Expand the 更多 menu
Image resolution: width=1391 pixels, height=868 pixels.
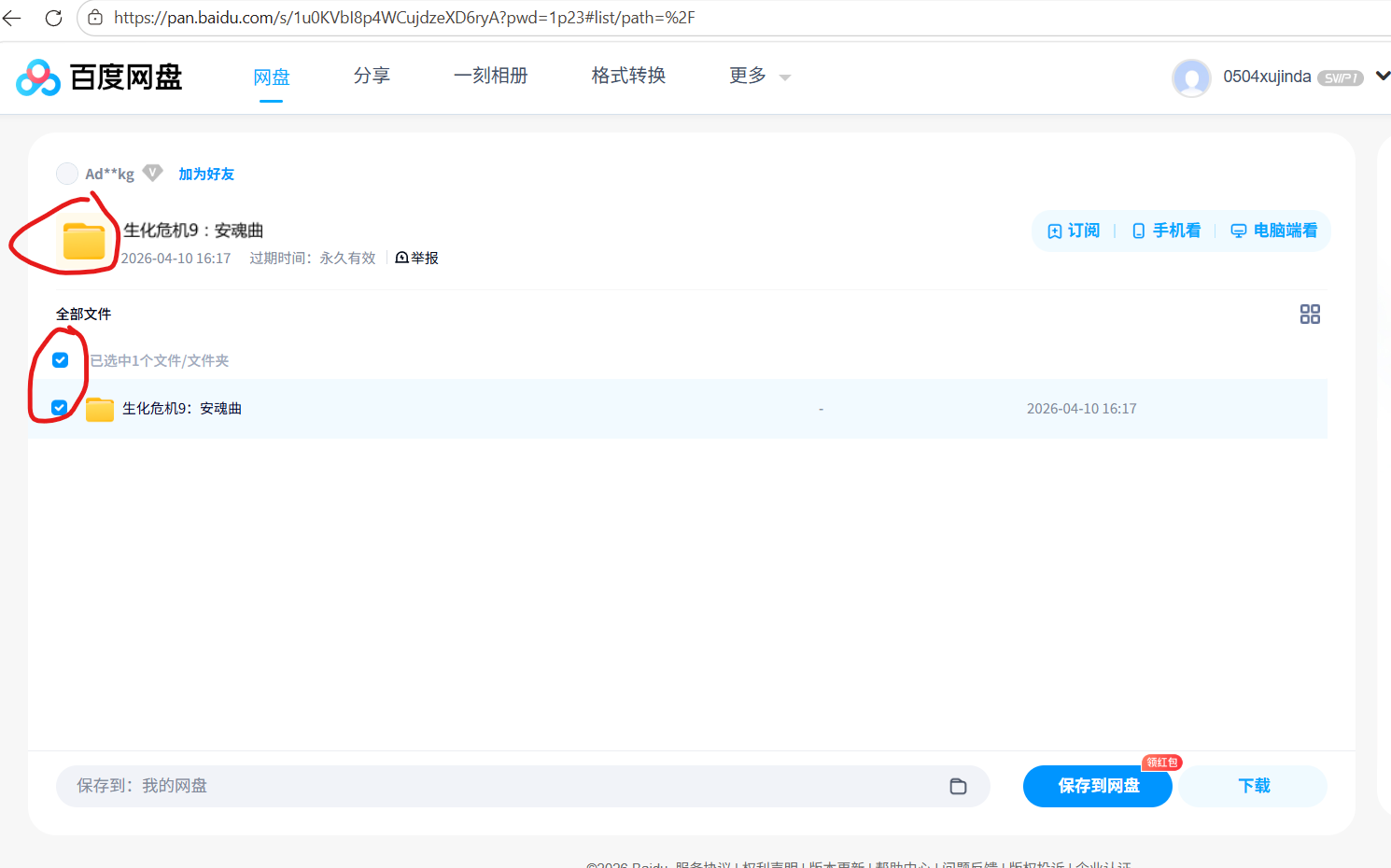(x=759, y=76)
